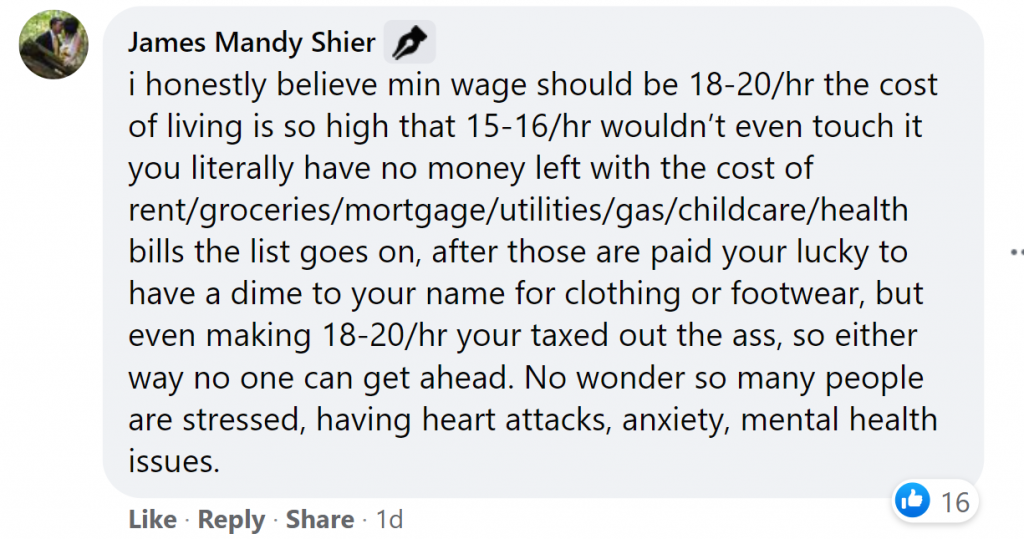The height and width of the screenshot is (539, 1024).
Task: Open James Mandy Shier's profile name link
Action: 252,44
